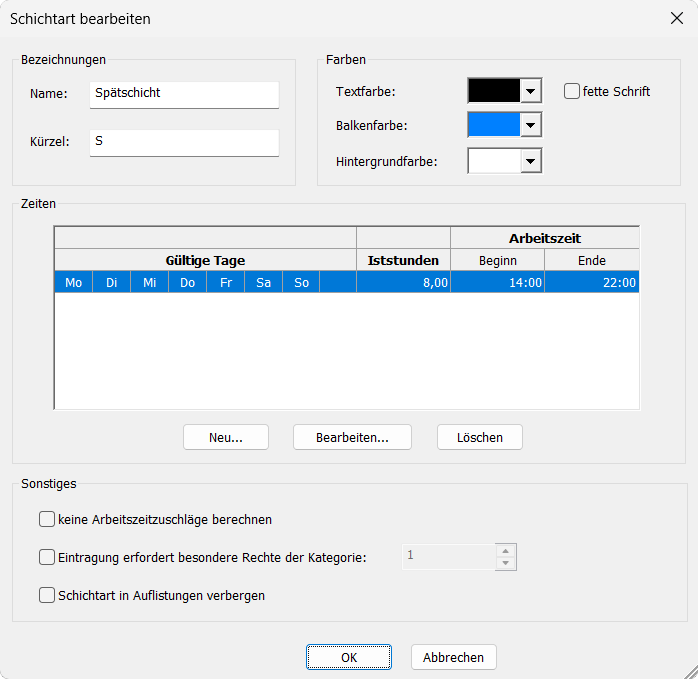Select the Do day cell
Image resolution: width=698 pixels, height=679 pixels.
click(x=187, y=282)
